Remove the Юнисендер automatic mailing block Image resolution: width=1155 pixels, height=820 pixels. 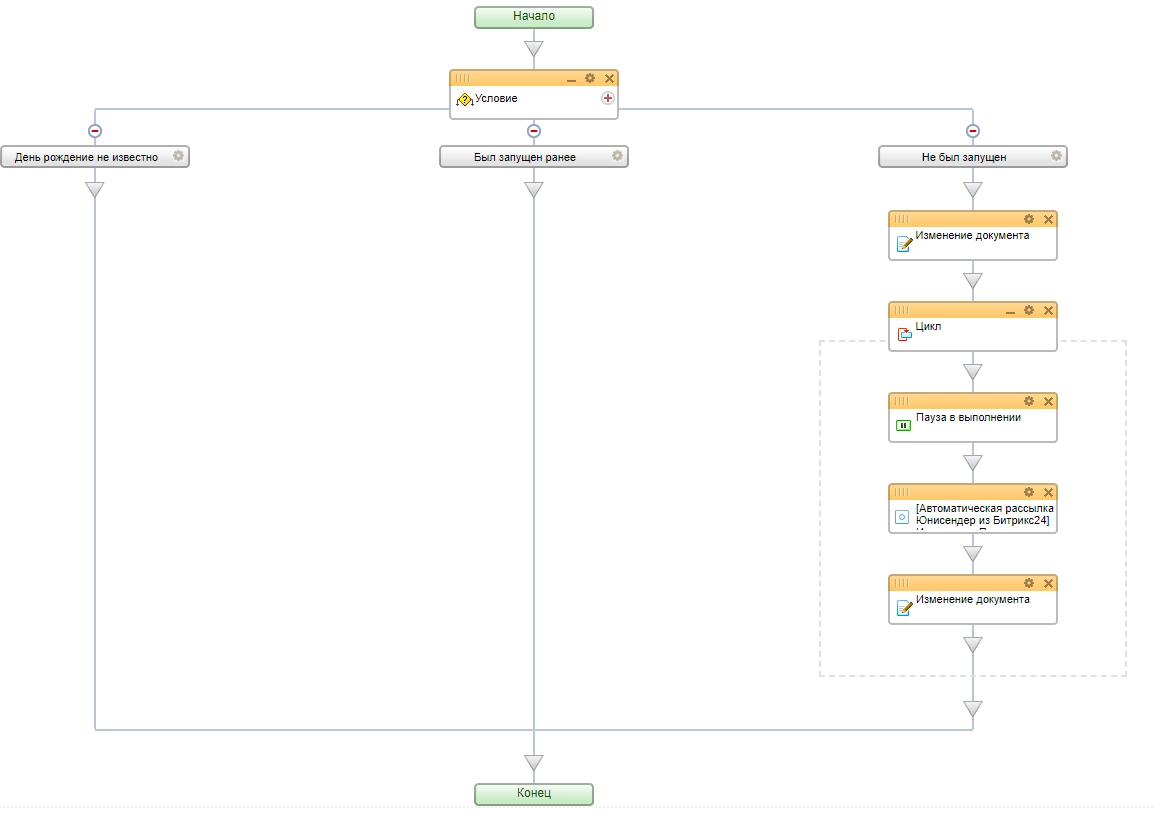coord(1048,492)
